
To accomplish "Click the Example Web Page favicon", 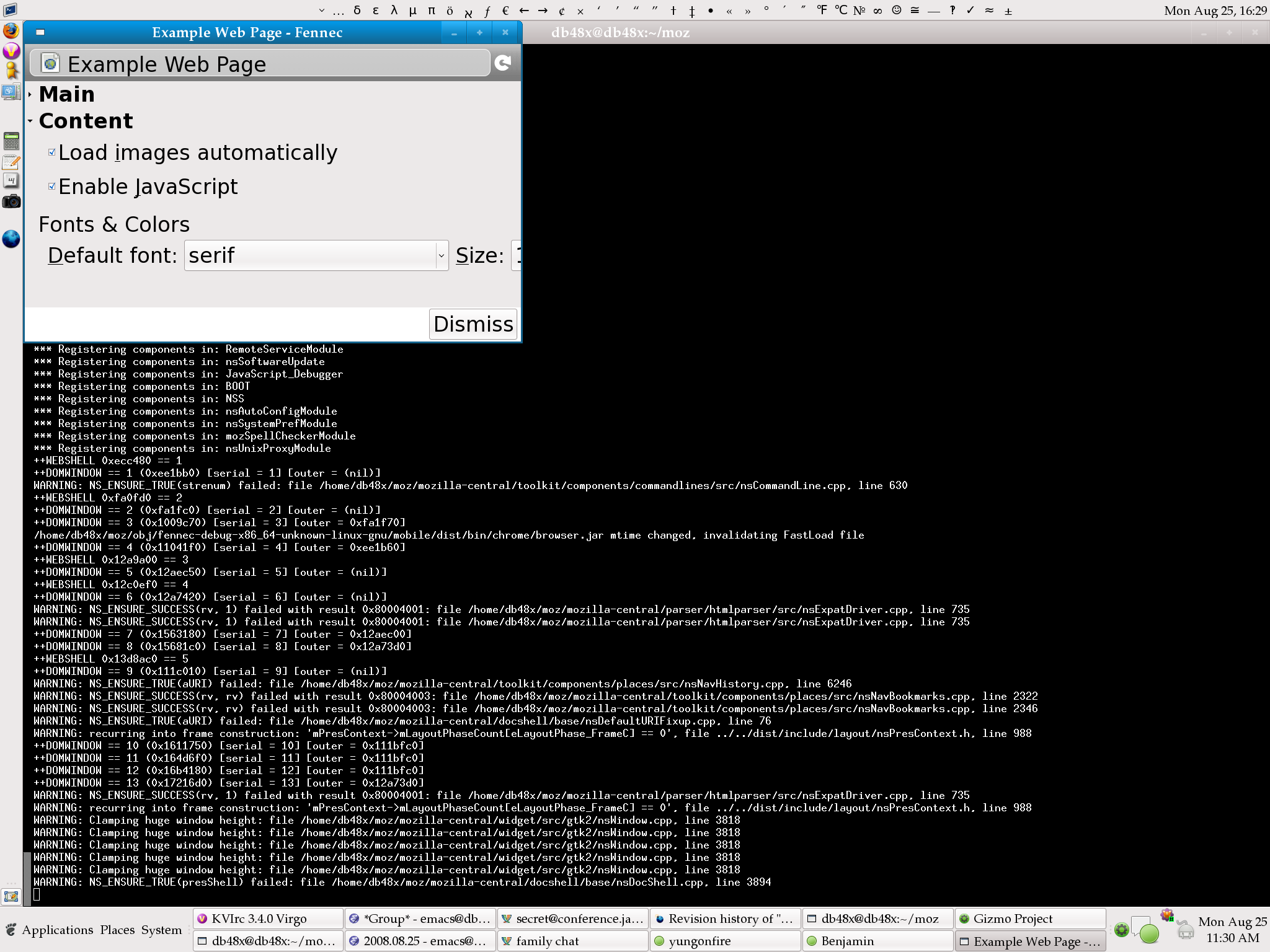I will tap(50, 63).
